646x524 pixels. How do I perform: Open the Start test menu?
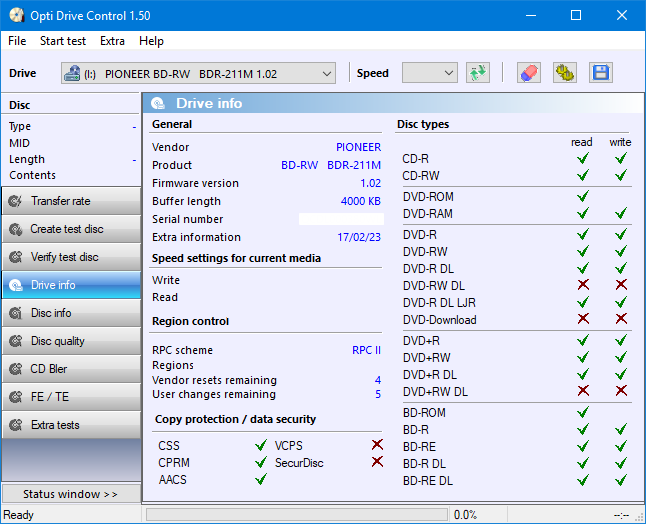(63, 41)
